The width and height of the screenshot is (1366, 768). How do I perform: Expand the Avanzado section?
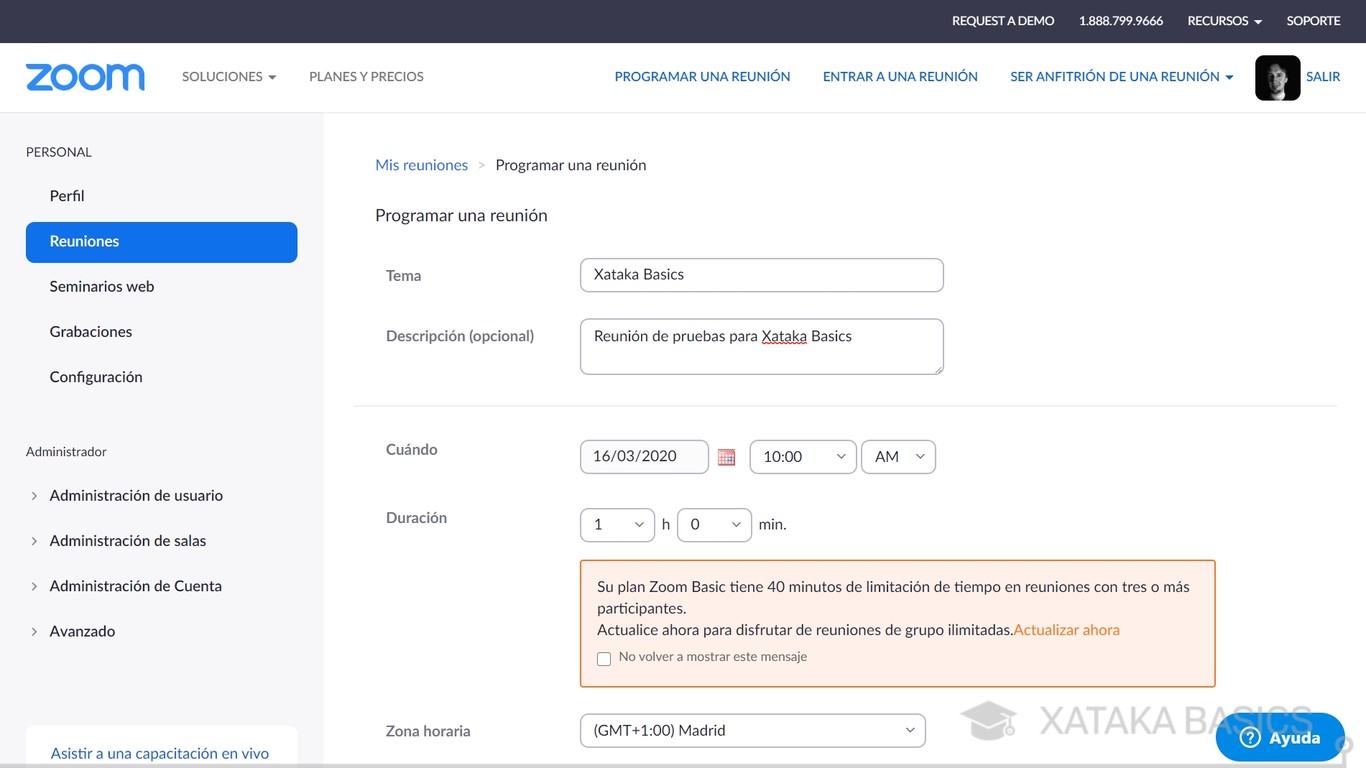pyautogui.click(x=82, y=632)
